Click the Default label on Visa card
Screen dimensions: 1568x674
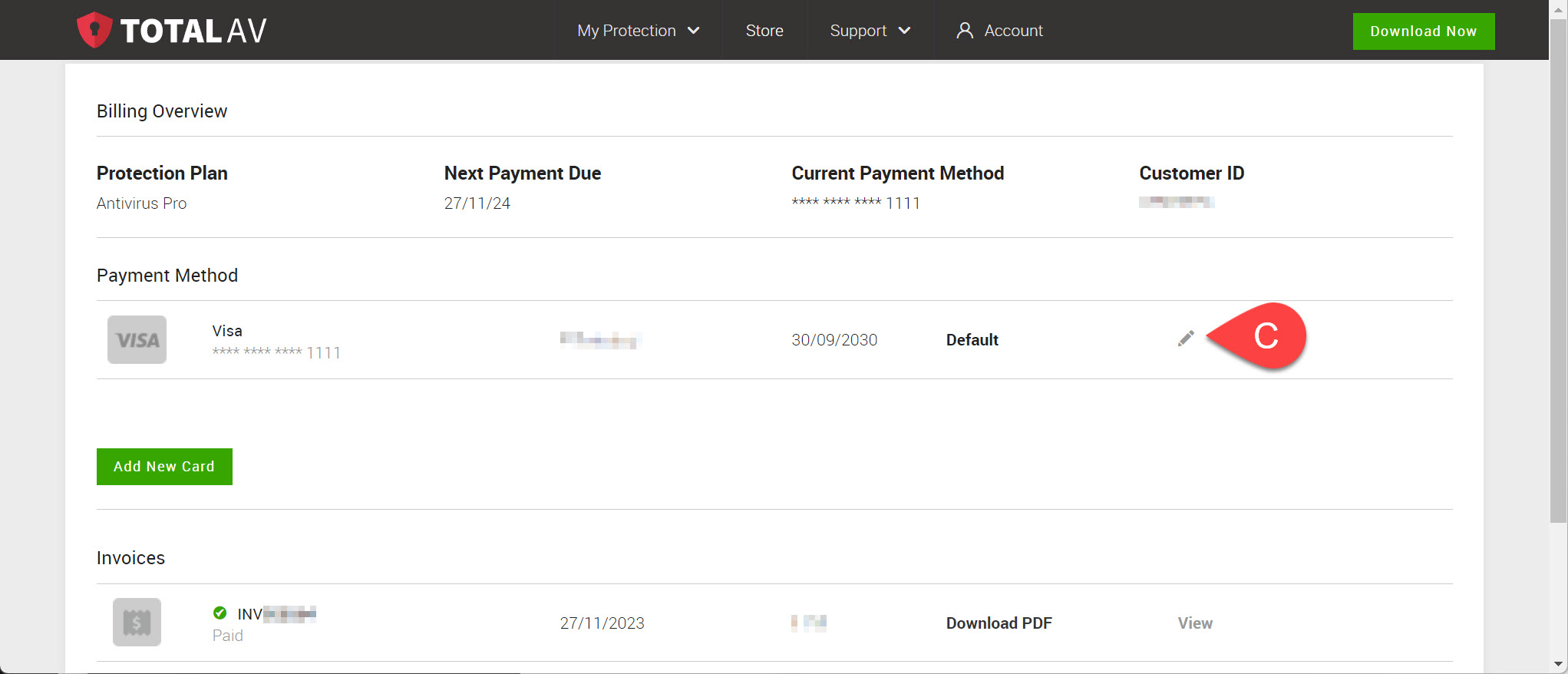972,340
